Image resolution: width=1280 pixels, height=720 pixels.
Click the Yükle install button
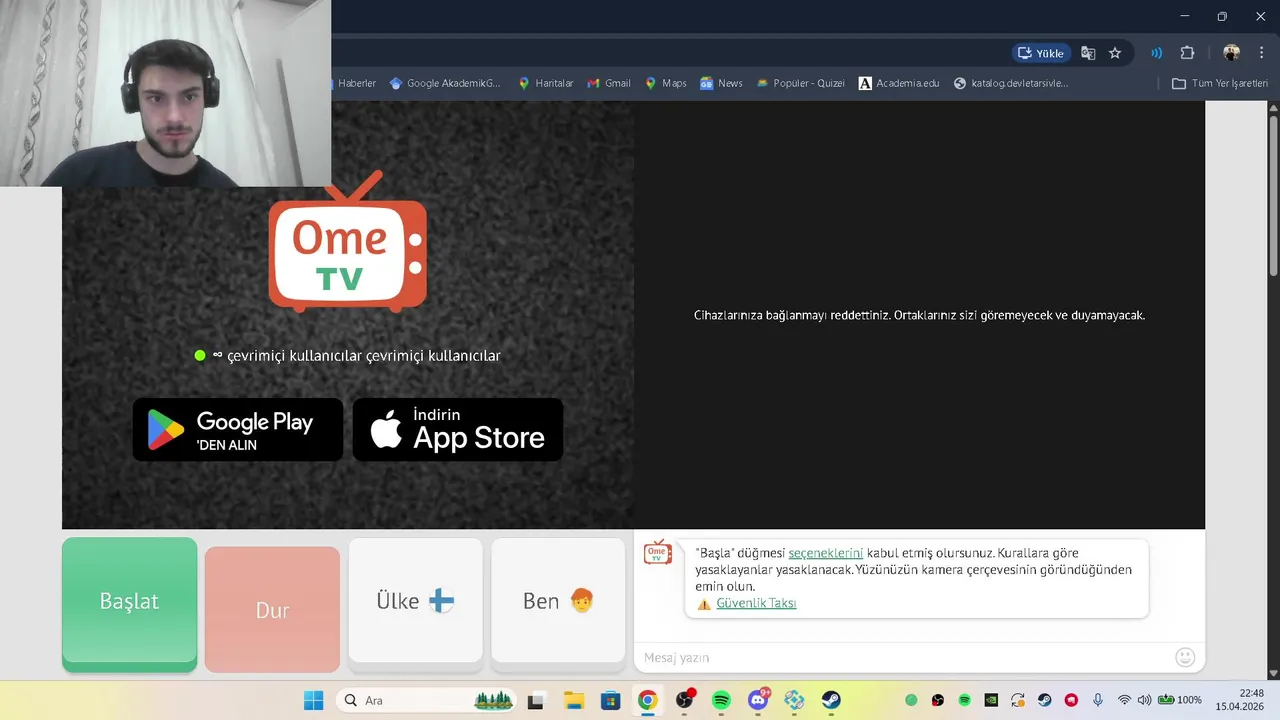tap(1041, 53)
